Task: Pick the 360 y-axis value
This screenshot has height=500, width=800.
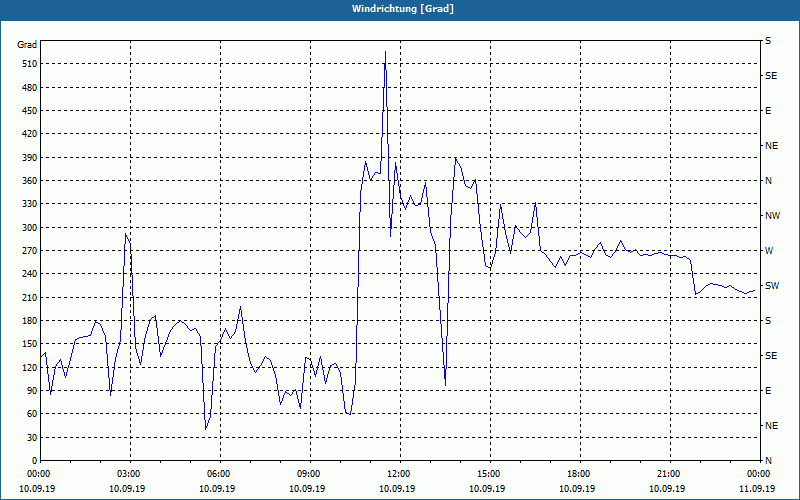Action: click(x=30, y=181)
